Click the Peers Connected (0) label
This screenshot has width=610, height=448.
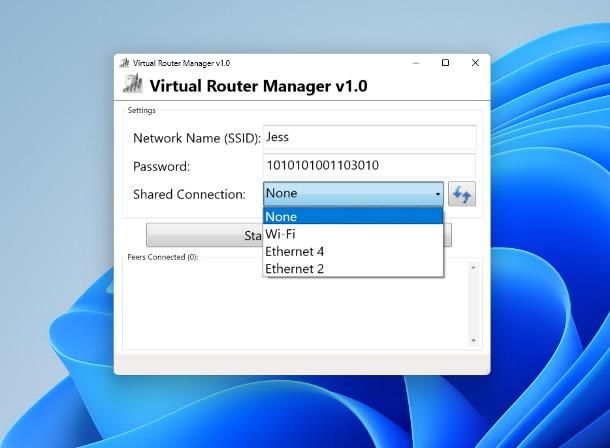[163, 257]
